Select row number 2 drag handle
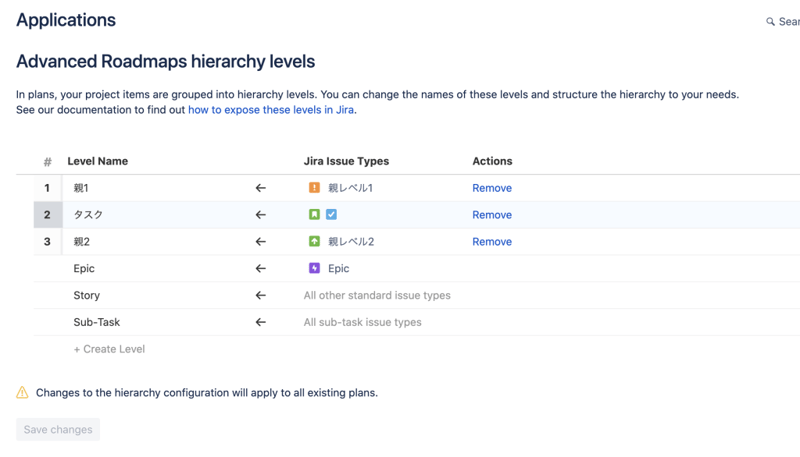 pos(47,215)
